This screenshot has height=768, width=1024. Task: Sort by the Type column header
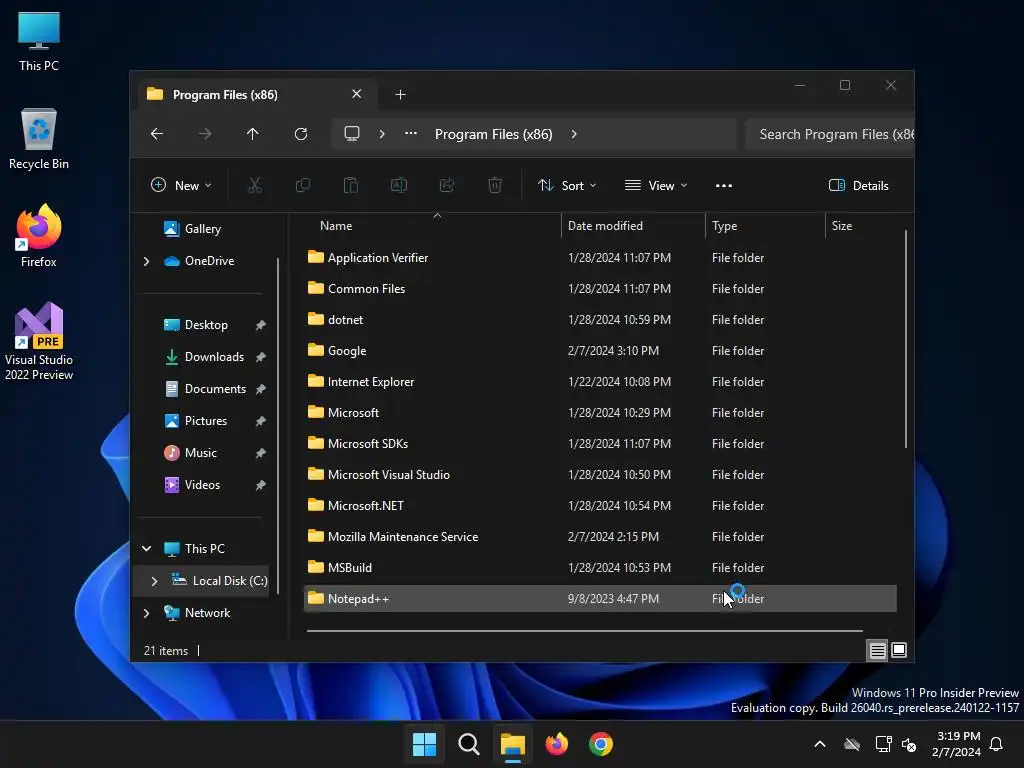(x=765, y=226)
